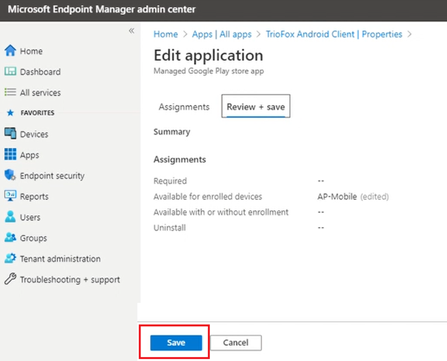The height and width of the screenshot is (361, 447).
Task: Click the Home breadcrumb link
Action: [166, 34]
